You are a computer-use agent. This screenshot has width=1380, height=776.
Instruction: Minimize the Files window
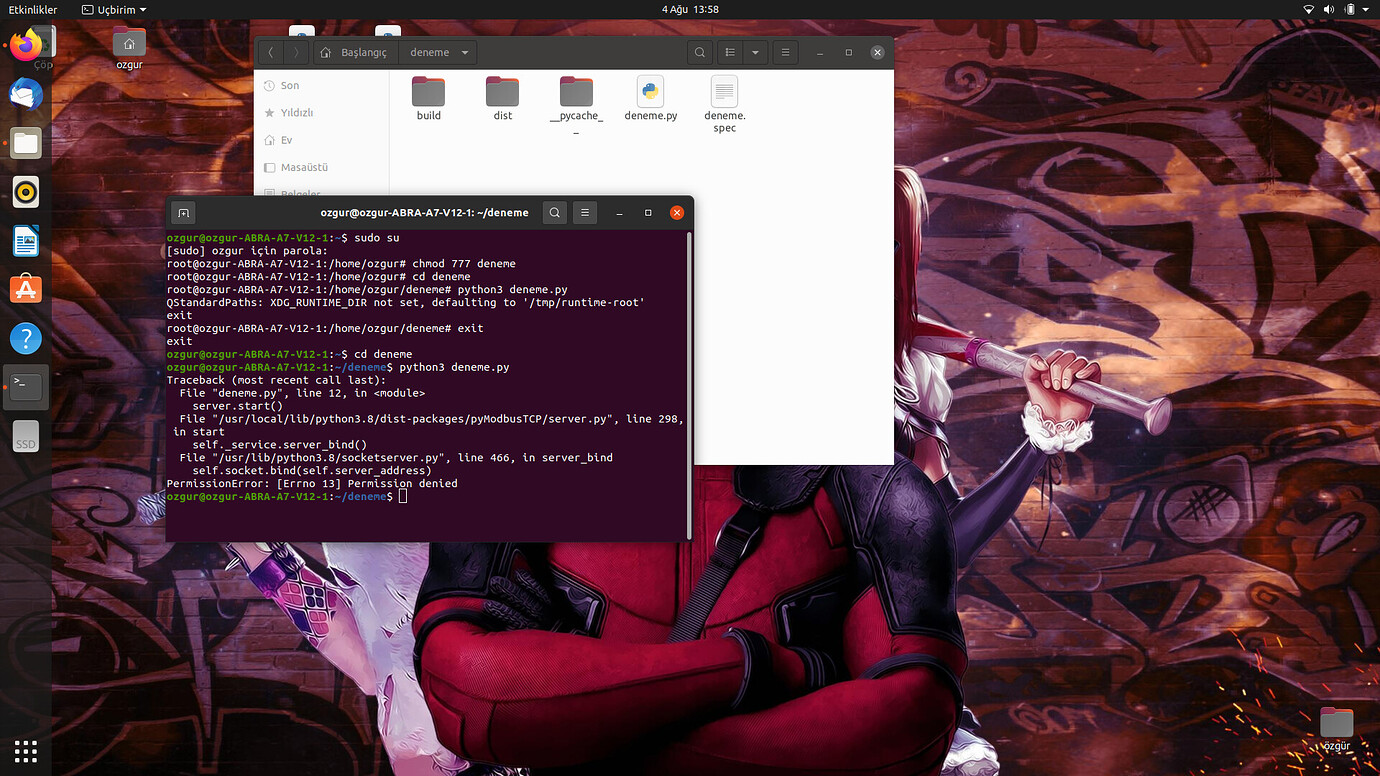coord(820,52)
